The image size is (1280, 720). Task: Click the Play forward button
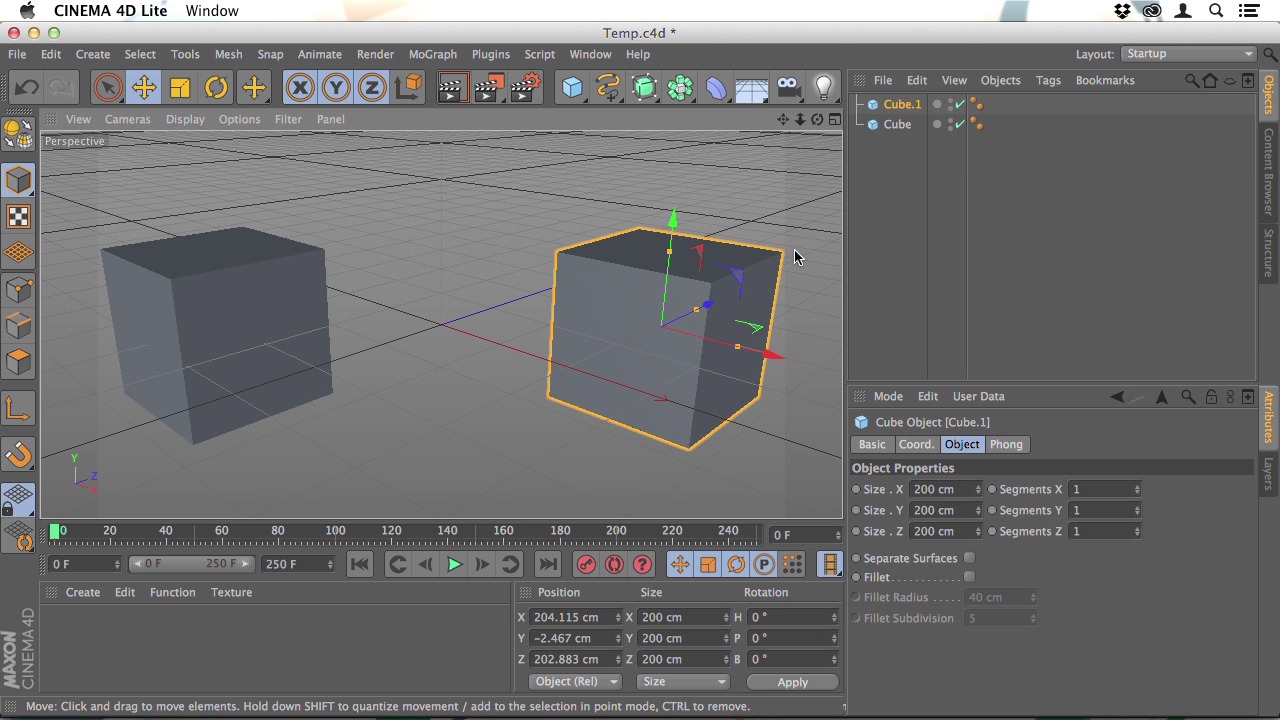(454, 565)
